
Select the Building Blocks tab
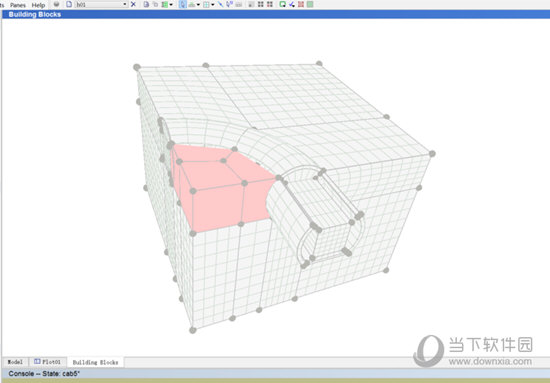click(95, 362)
